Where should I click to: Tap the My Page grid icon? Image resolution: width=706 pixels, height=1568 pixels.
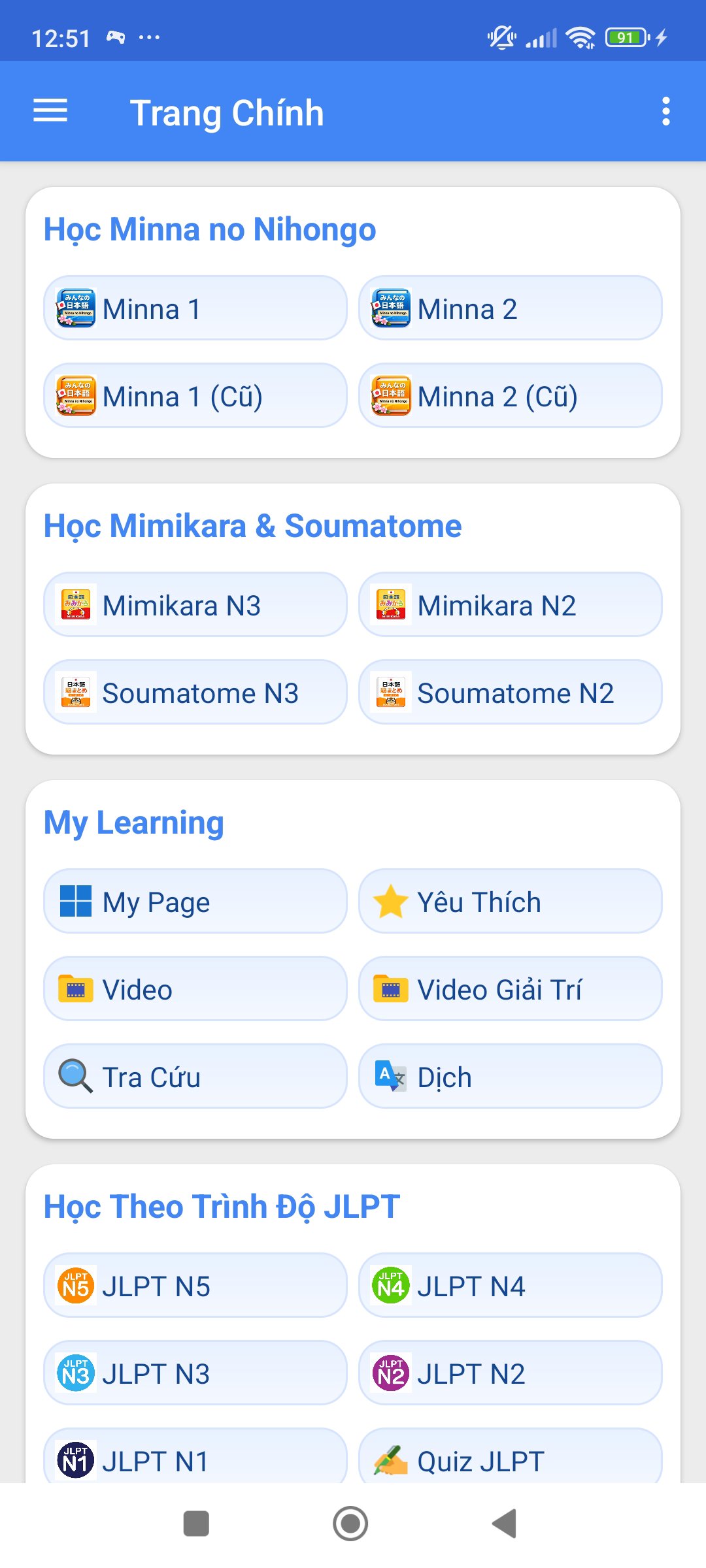point(76,902)
